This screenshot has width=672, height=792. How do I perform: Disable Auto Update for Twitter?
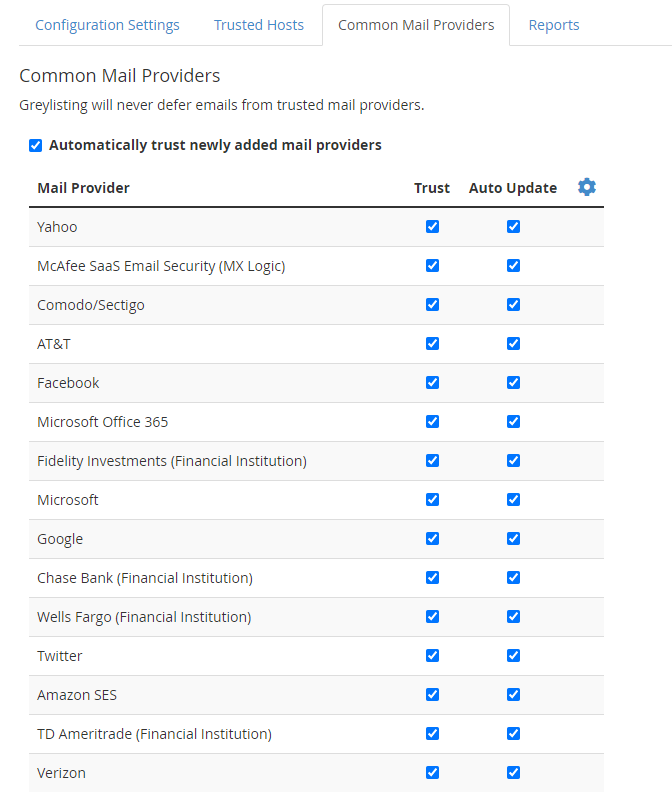(x=513, y=655)
